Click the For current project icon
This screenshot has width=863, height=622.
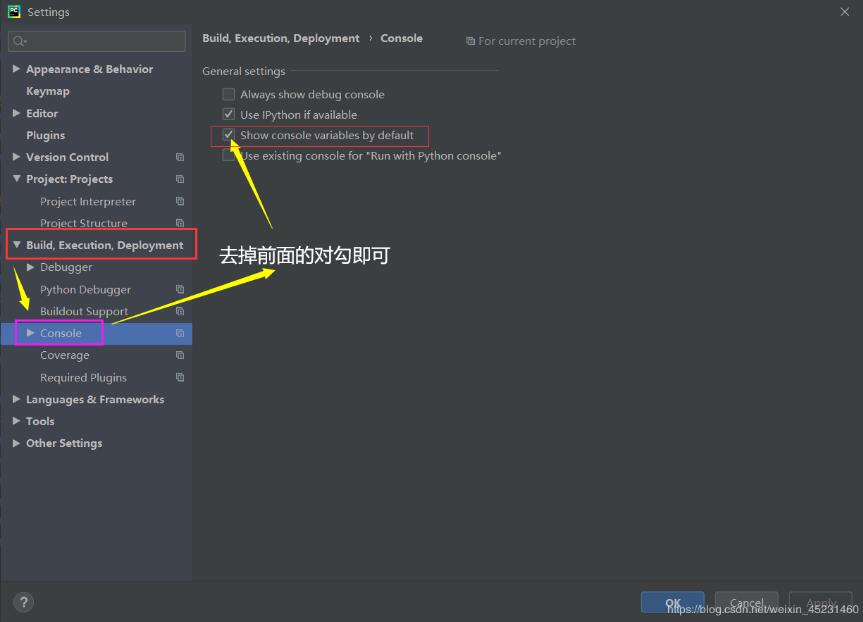click(x=470, y=41)
